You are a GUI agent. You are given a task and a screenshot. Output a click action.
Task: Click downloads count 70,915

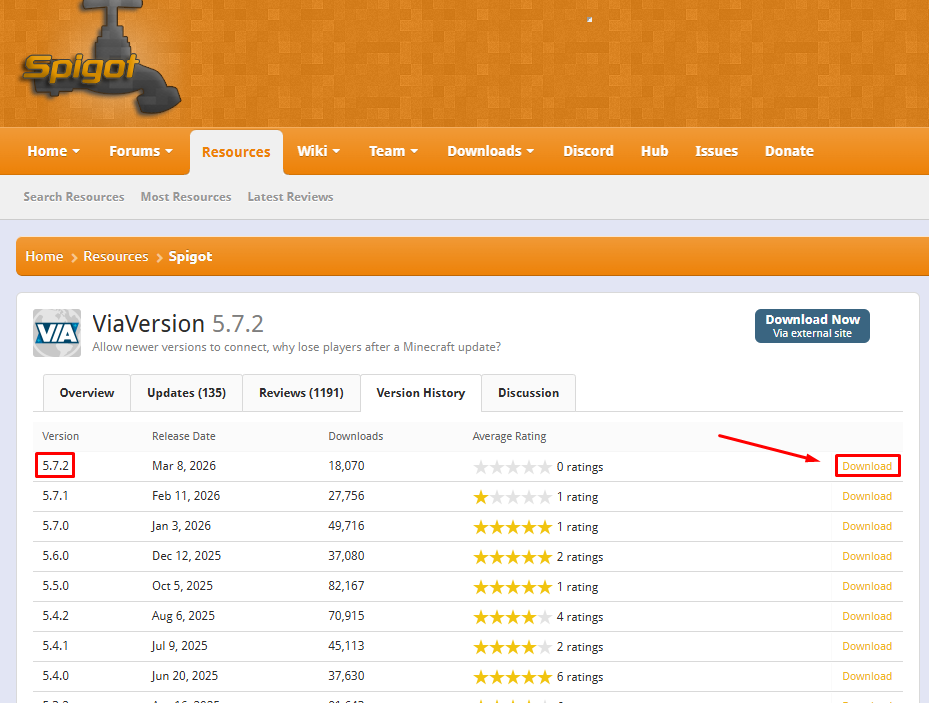click(x=347, y=616)
